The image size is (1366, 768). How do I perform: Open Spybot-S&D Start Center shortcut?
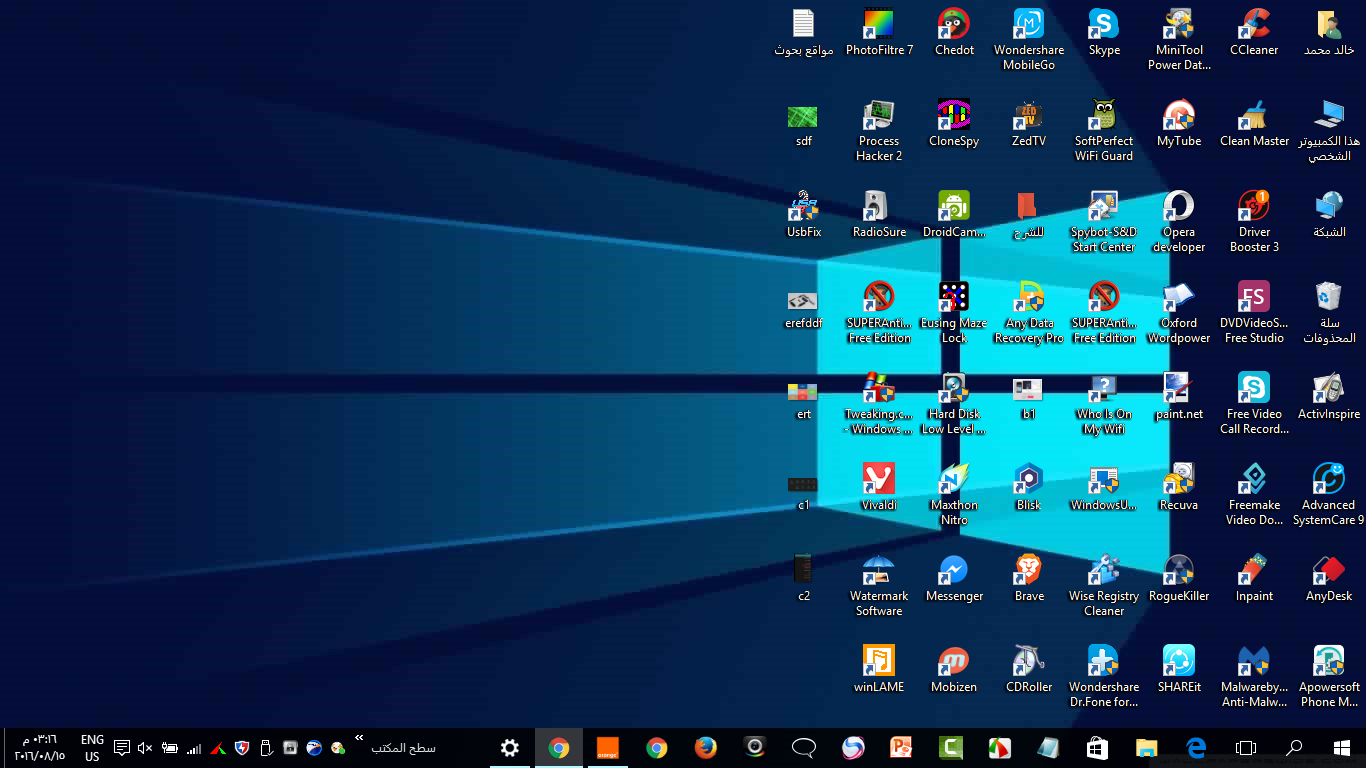point(1104,222)
